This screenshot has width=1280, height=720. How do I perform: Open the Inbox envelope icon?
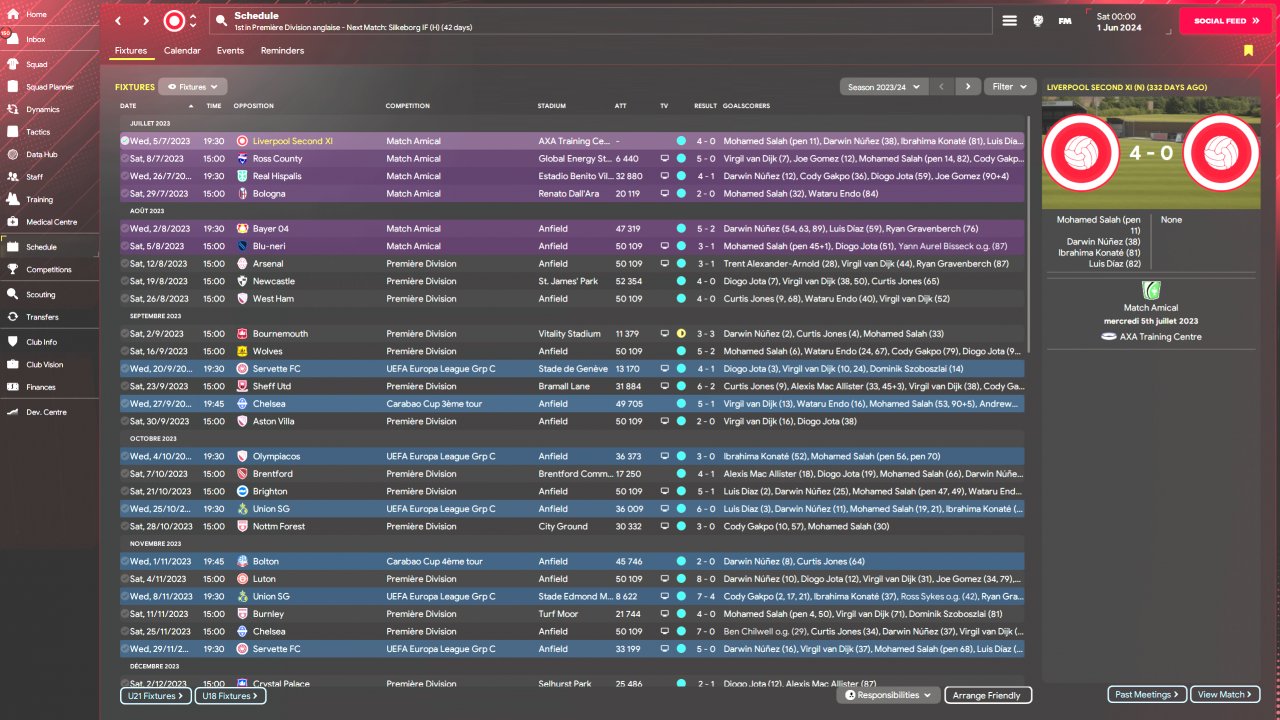12,39
